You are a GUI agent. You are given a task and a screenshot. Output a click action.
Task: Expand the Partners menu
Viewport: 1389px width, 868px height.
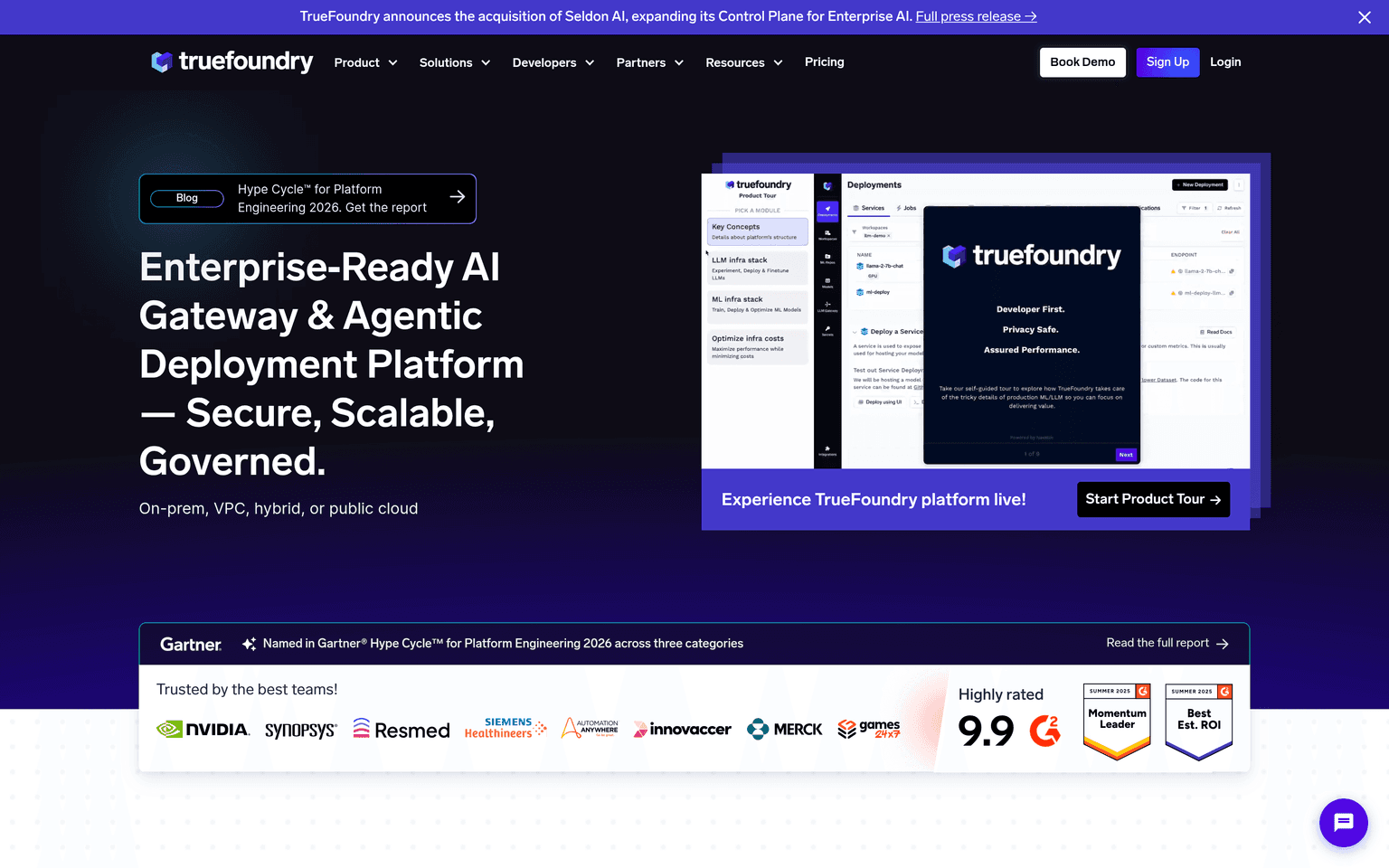(x=649, y=62)
